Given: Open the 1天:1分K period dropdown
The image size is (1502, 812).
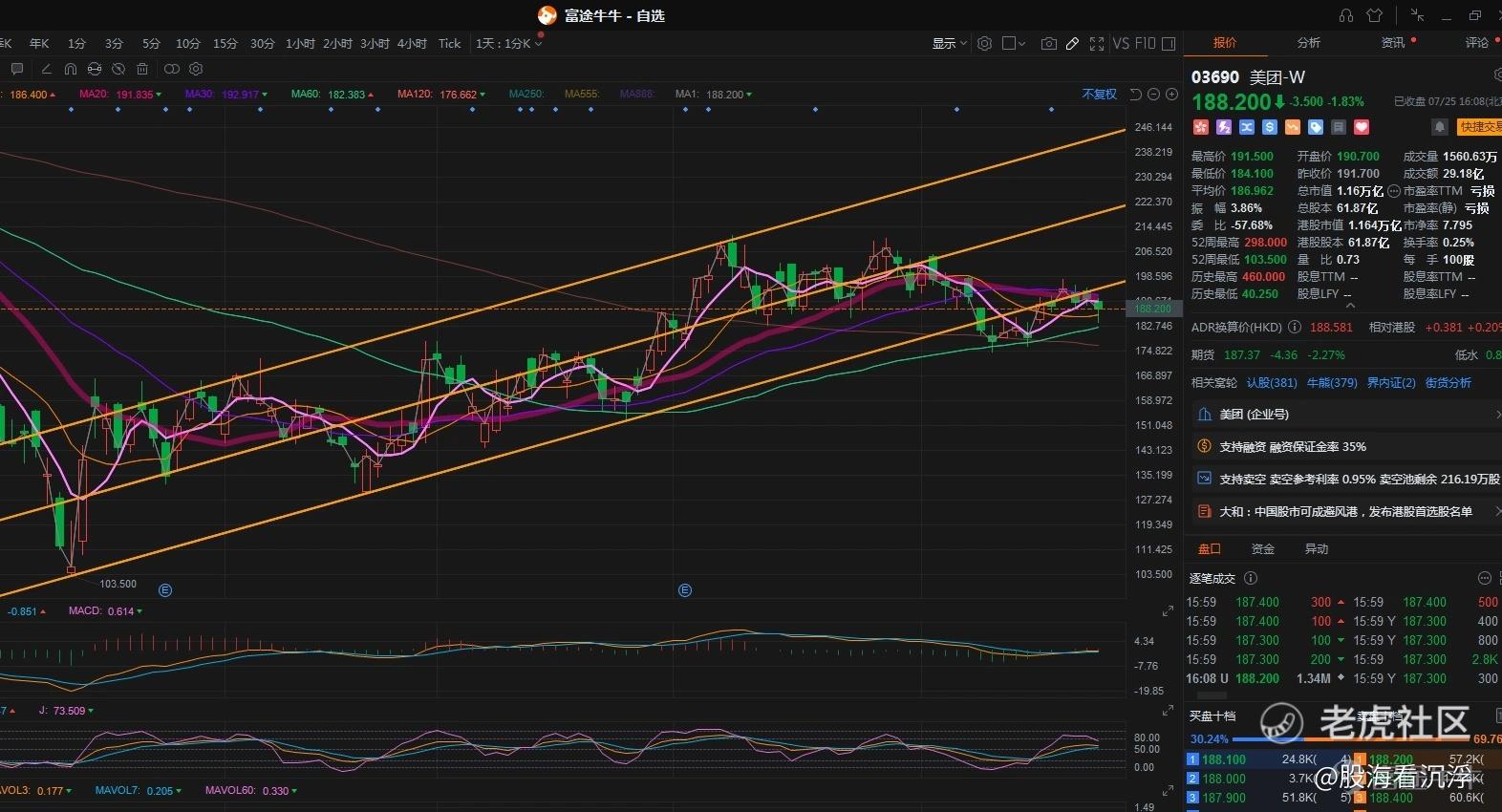Looking at the screenshot, I should [509, 43].
